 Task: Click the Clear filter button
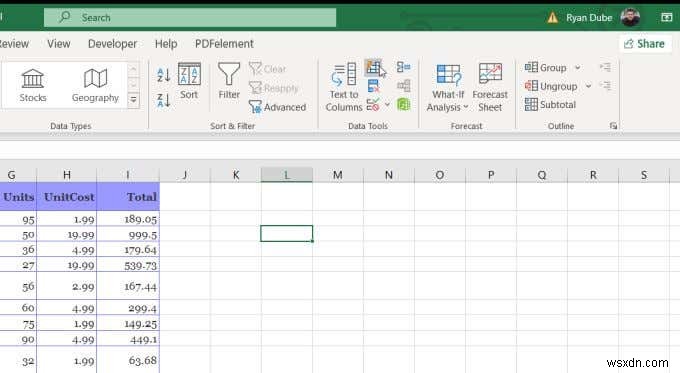268,69
